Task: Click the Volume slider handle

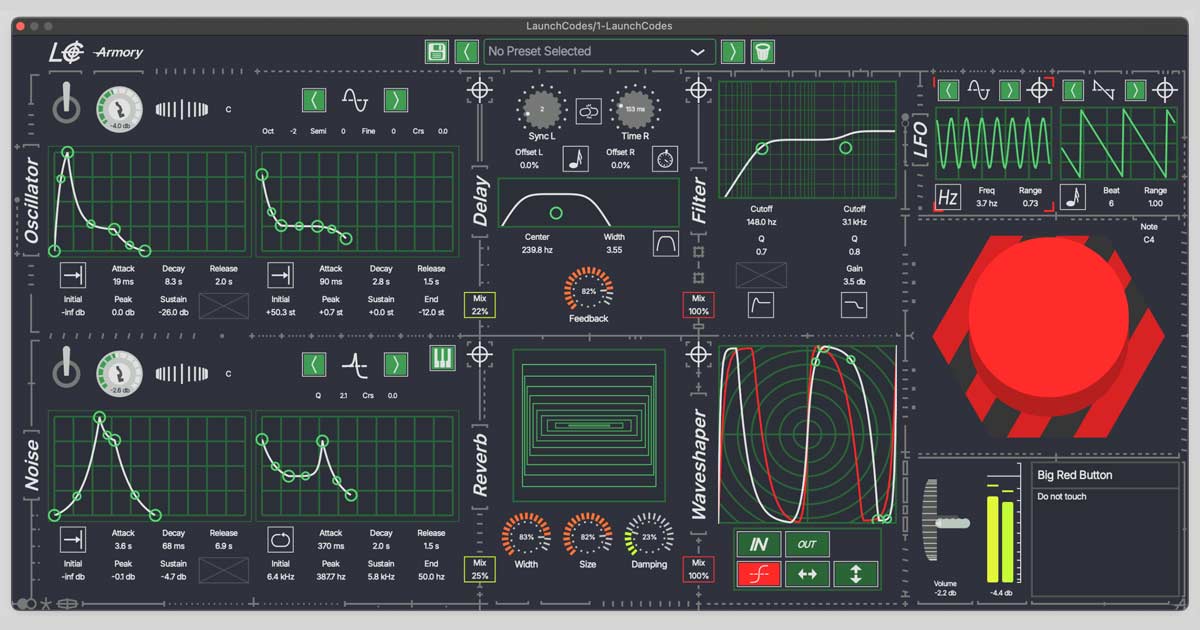Action: pos(951,522)
